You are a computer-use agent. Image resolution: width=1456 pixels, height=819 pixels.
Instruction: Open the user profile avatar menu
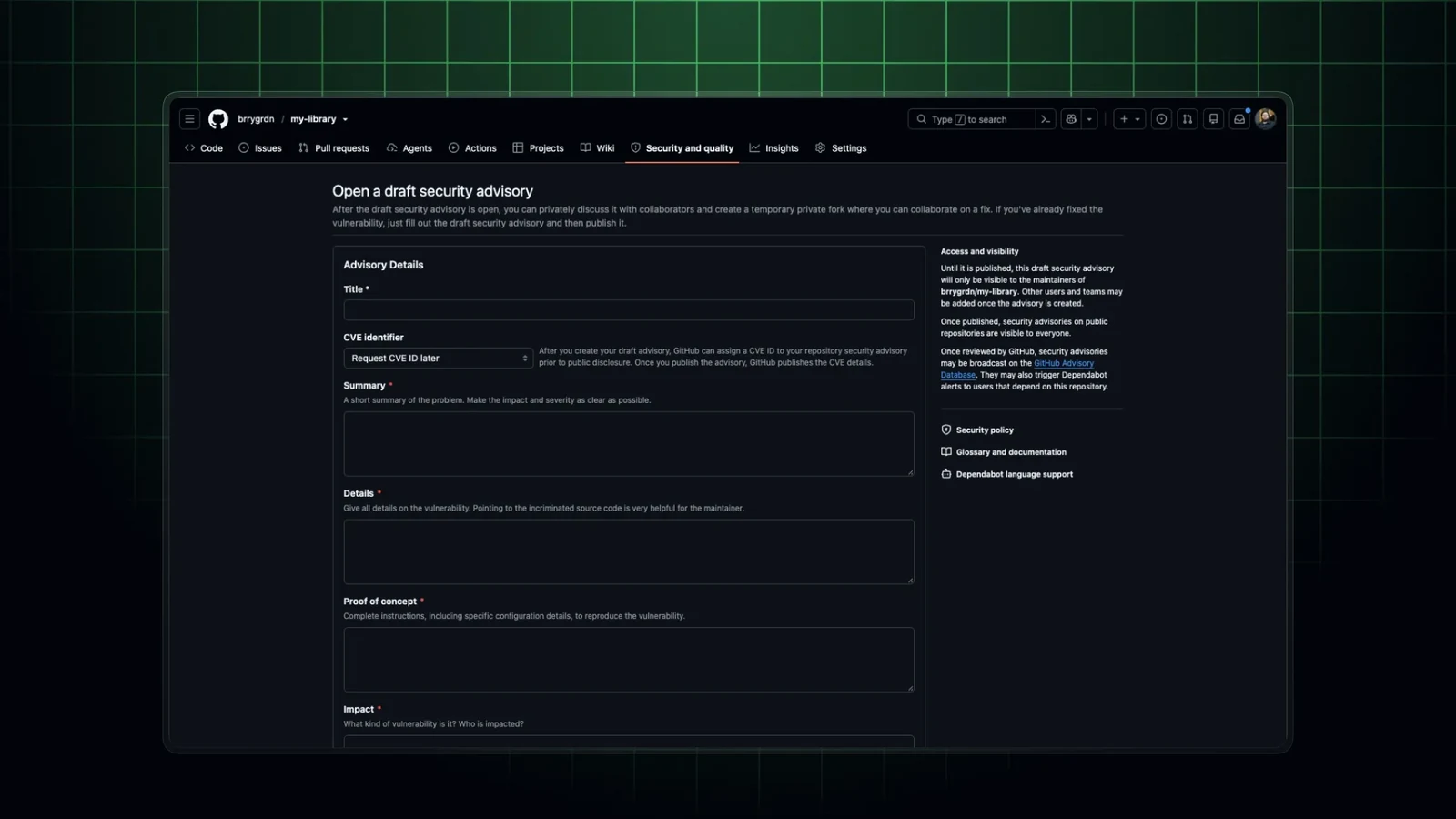pos(1265,119)
